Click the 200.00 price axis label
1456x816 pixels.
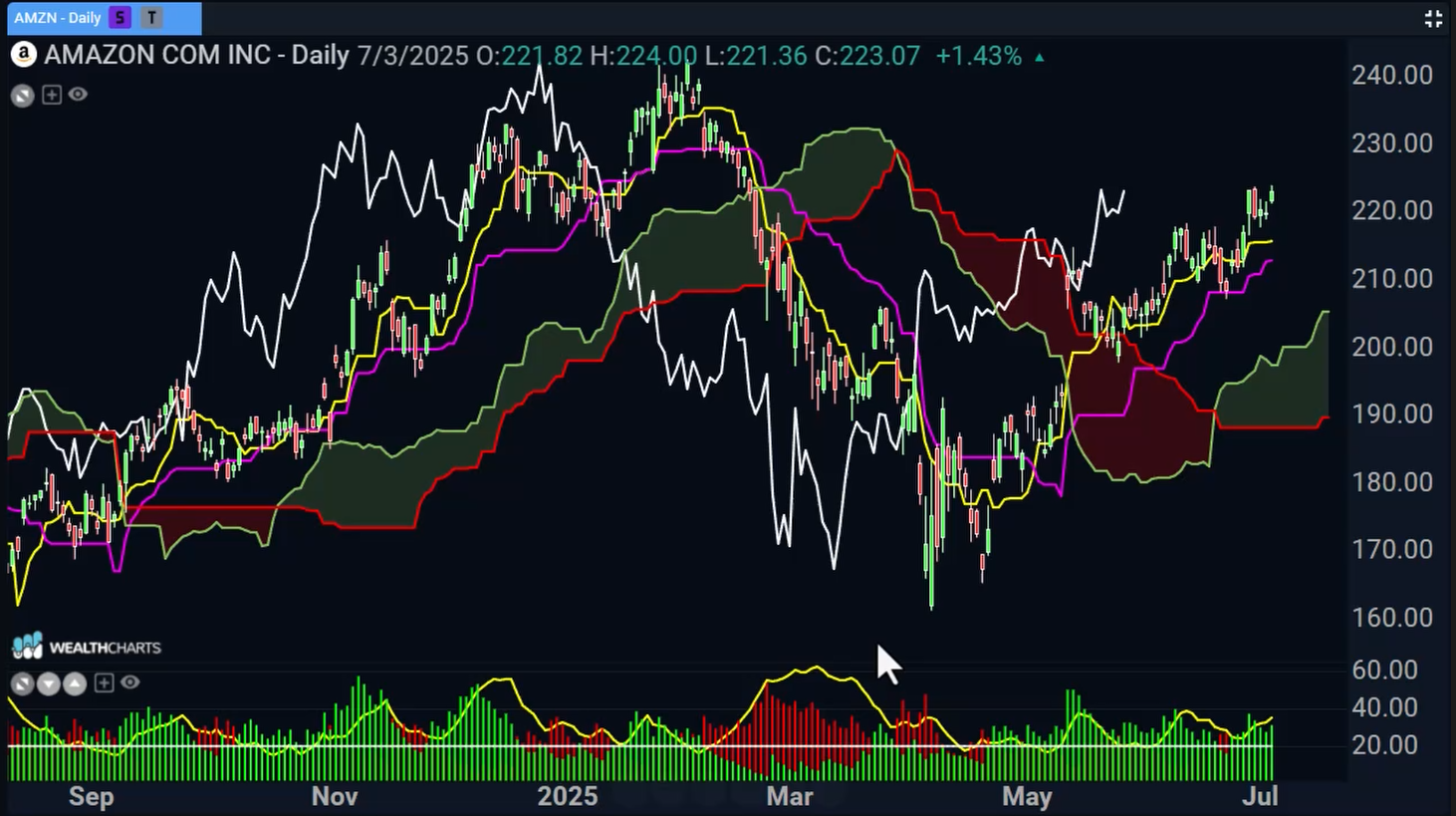[x=1391, y=346]
